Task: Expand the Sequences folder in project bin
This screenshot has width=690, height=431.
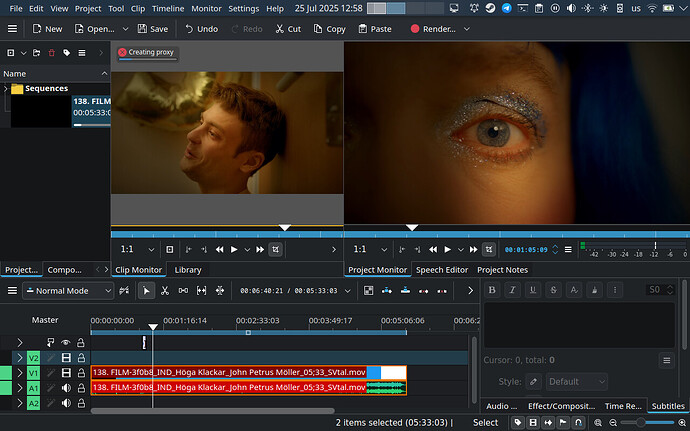Action: (6, 89)
